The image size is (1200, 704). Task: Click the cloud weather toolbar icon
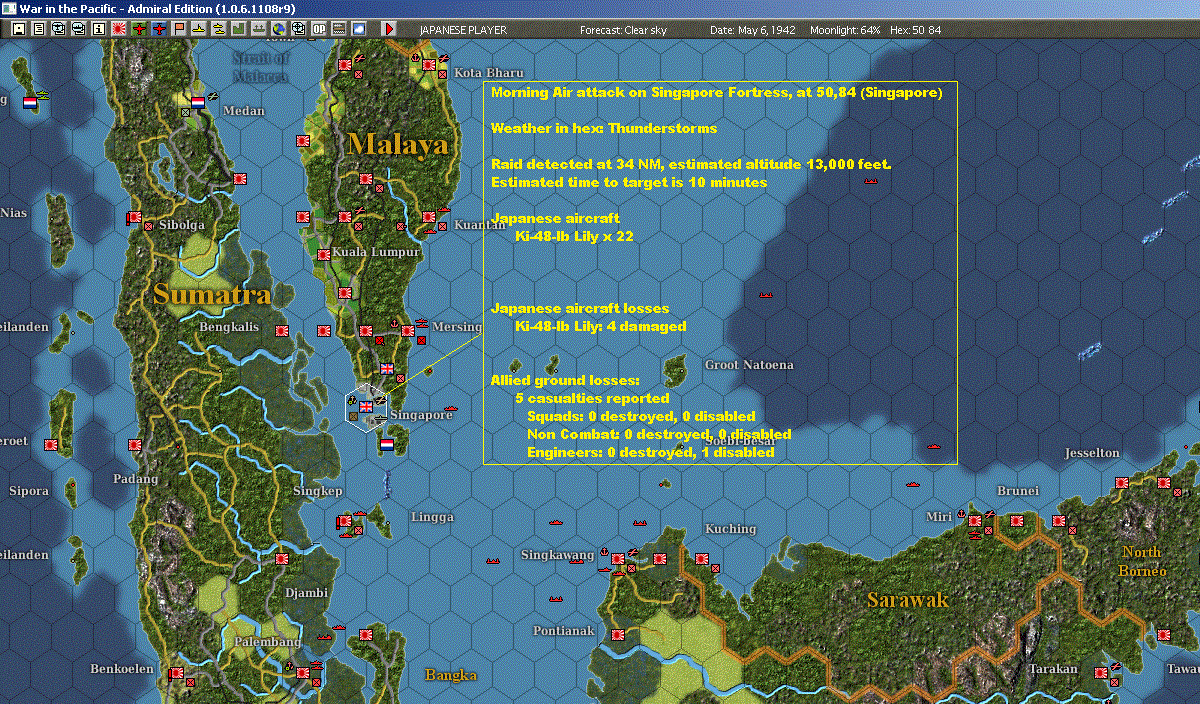click(x=359, y=29)
